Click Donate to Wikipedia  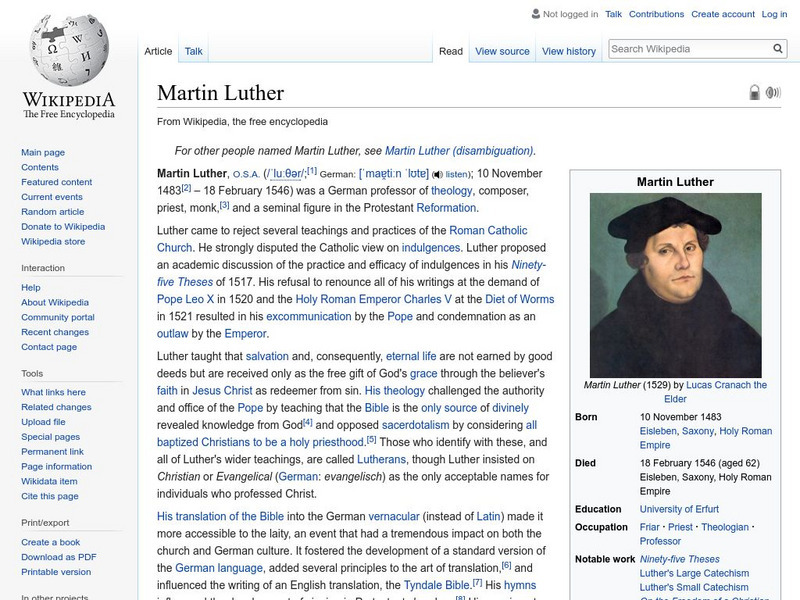click(63, 226)
